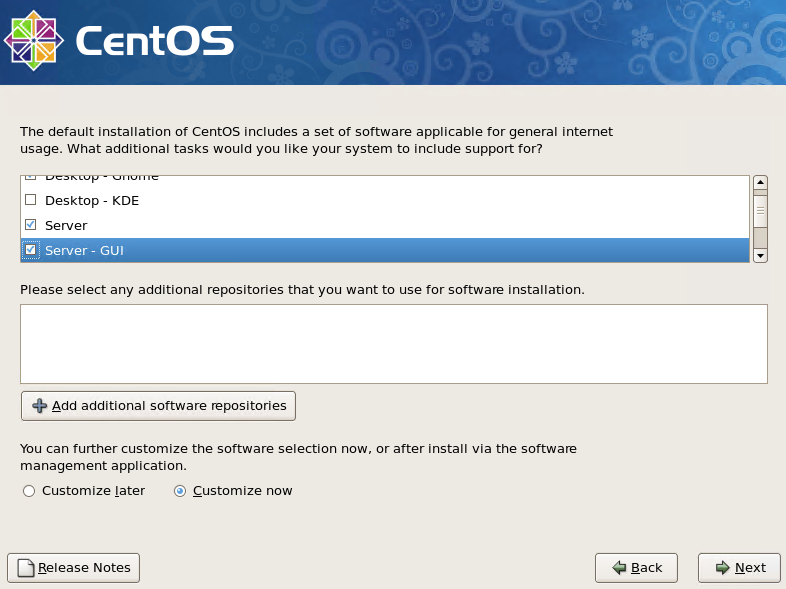Toggle the Server - GUI checkbox
Image resolution: width=786 pixels, height=589 pixels.
pos(30,250)
